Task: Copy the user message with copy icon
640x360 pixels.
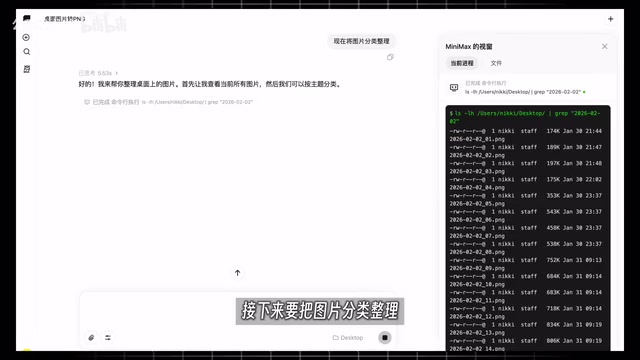Action: click(x=390, y=57)
